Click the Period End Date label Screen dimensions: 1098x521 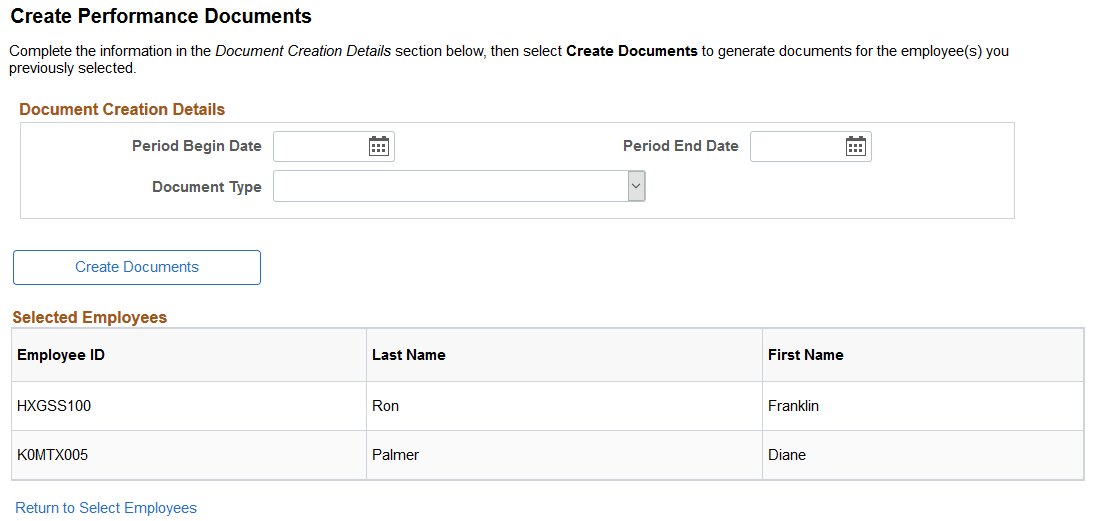pyautogui.click(x=681, y=146)
